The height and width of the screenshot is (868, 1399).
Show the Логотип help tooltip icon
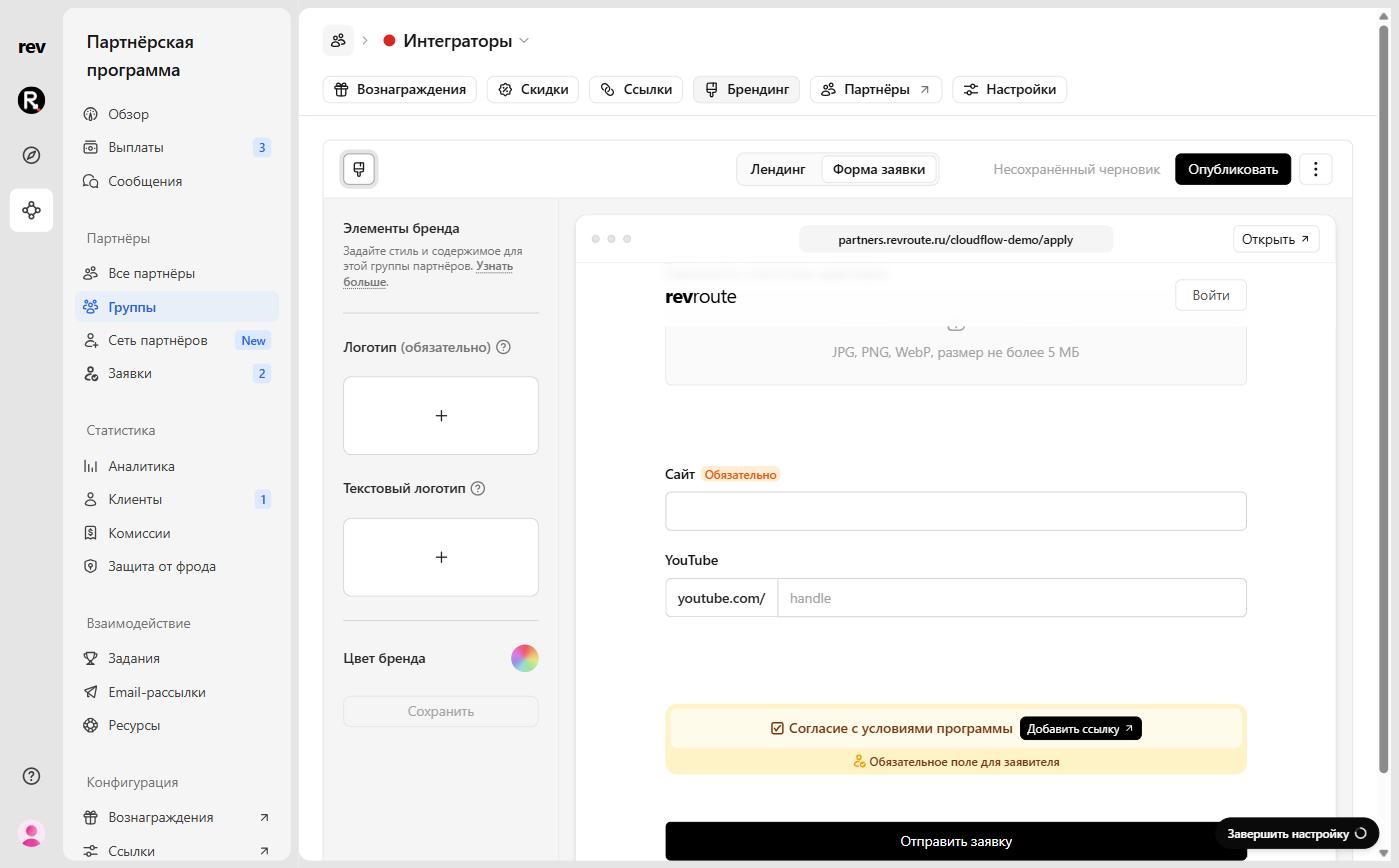(503, 347)
